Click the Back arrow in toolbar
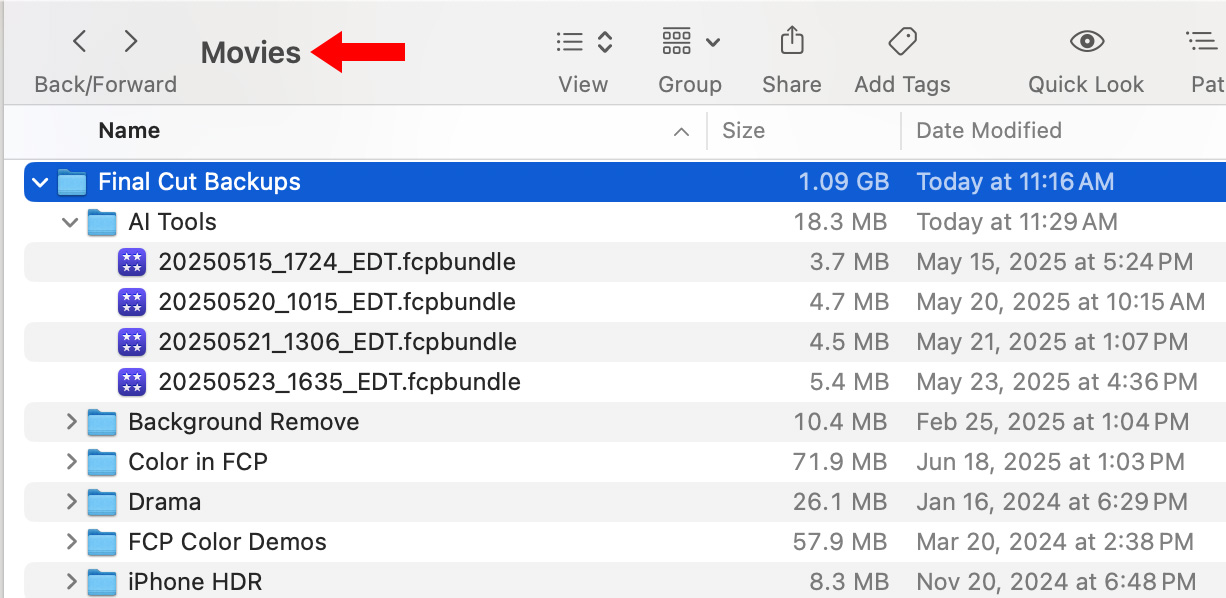Screen dimensions: 1226x598 point(80,41)
